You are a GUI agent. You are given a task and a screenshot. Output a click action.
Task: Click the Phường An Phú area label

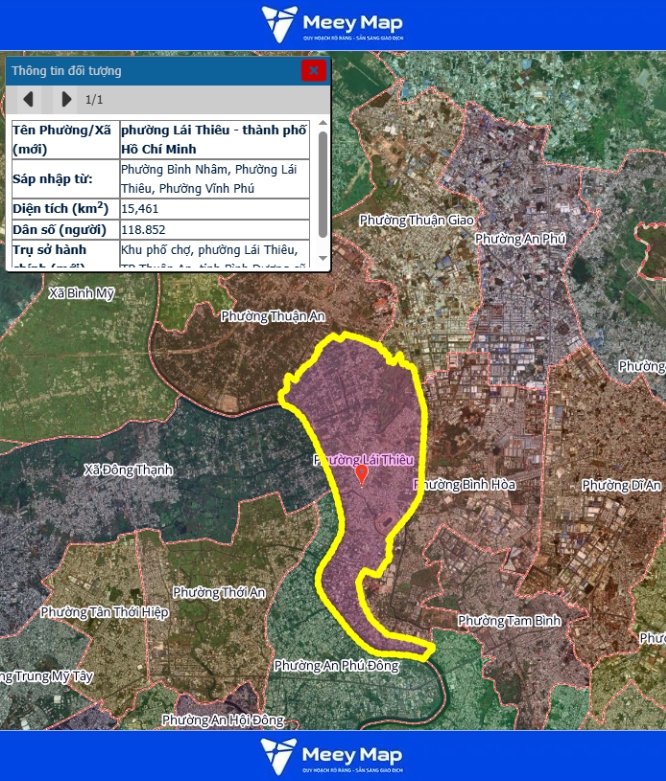pos(520,239)
